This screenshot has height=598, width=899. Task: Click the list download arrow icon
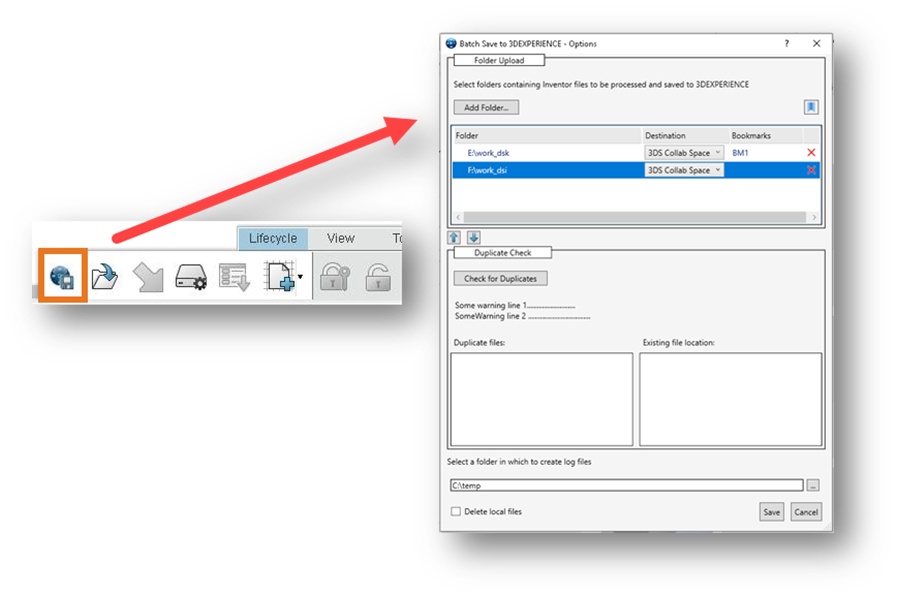point(234,277)
